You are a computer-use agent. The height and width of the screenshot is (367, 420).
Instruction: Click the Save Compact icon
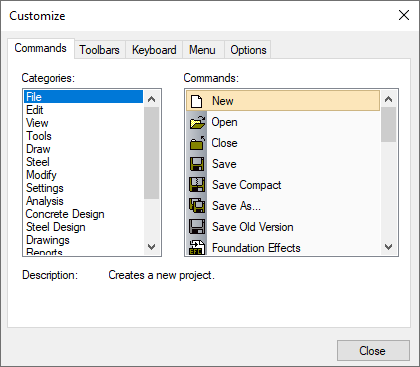pos(197,185)
